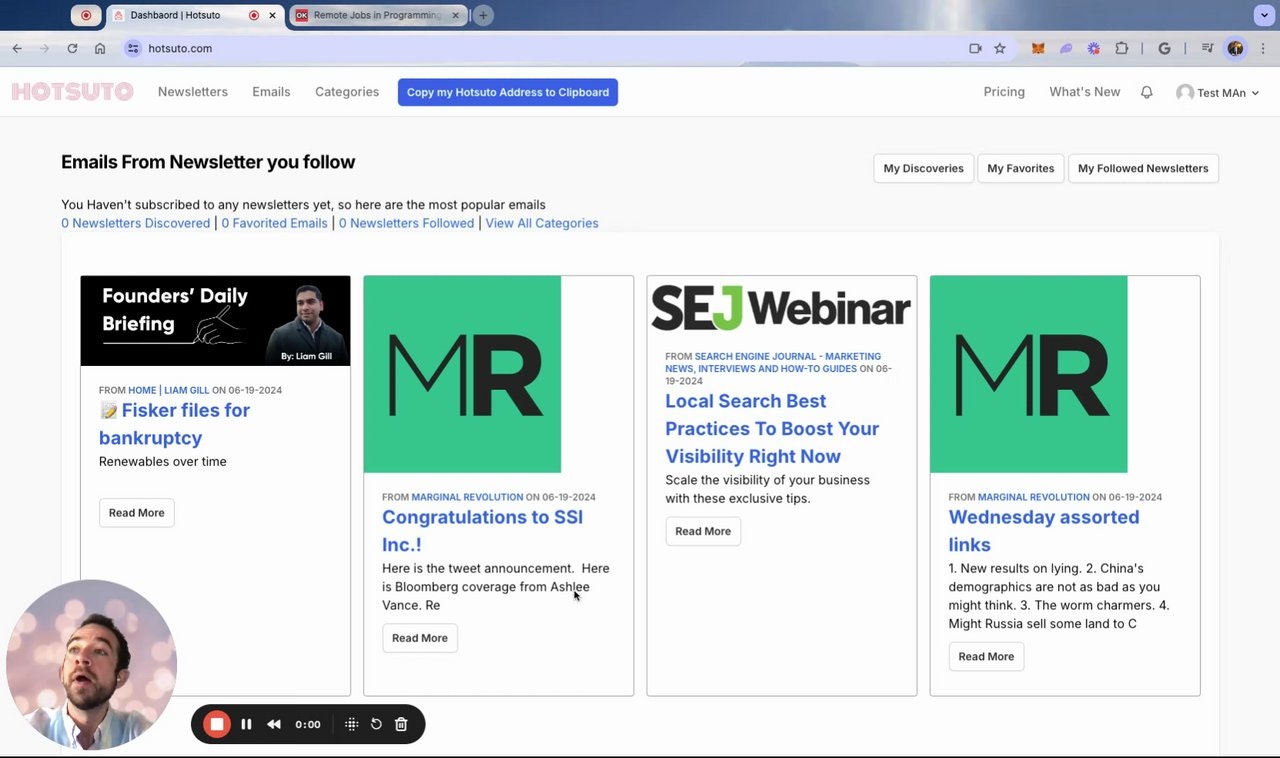Viewport: 1280px width, 758px height.
Task: Reload the page in the browser
Action: pos(72,48)
